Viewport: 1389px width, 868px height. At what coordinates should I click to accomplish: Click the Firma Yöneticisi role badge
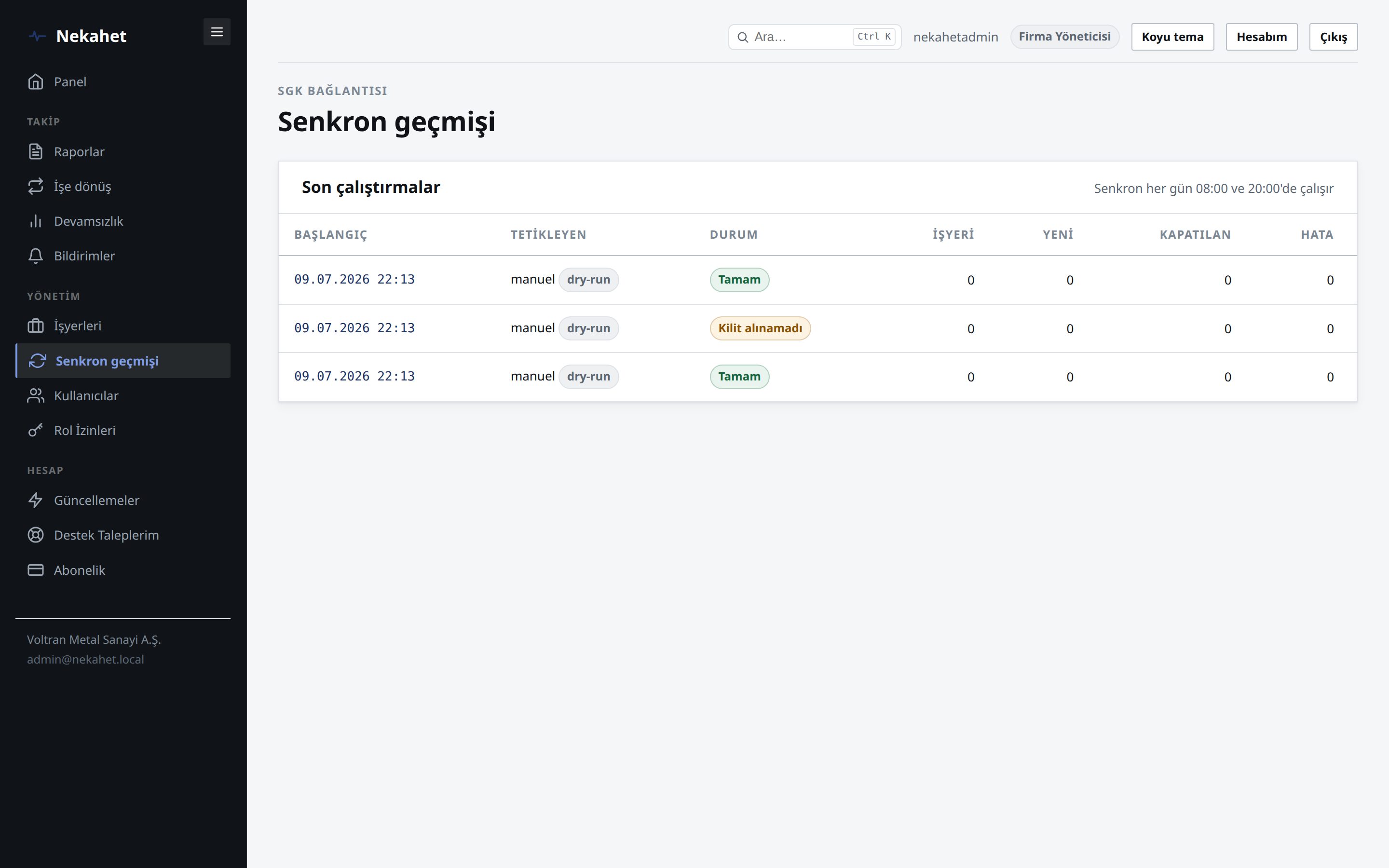point(1064,37)
